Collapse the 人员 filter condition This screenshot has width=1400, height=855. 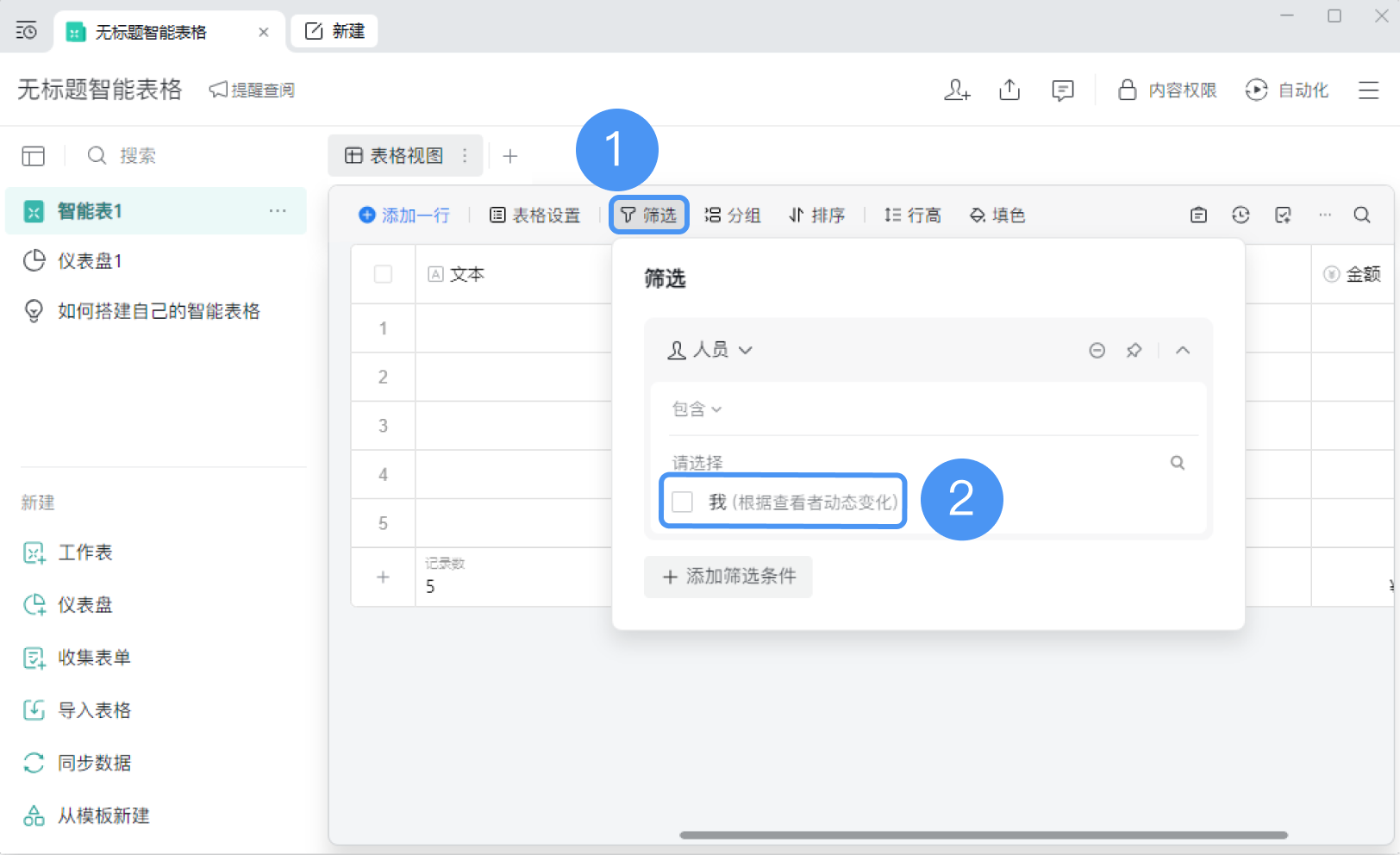click(1183, 350)
